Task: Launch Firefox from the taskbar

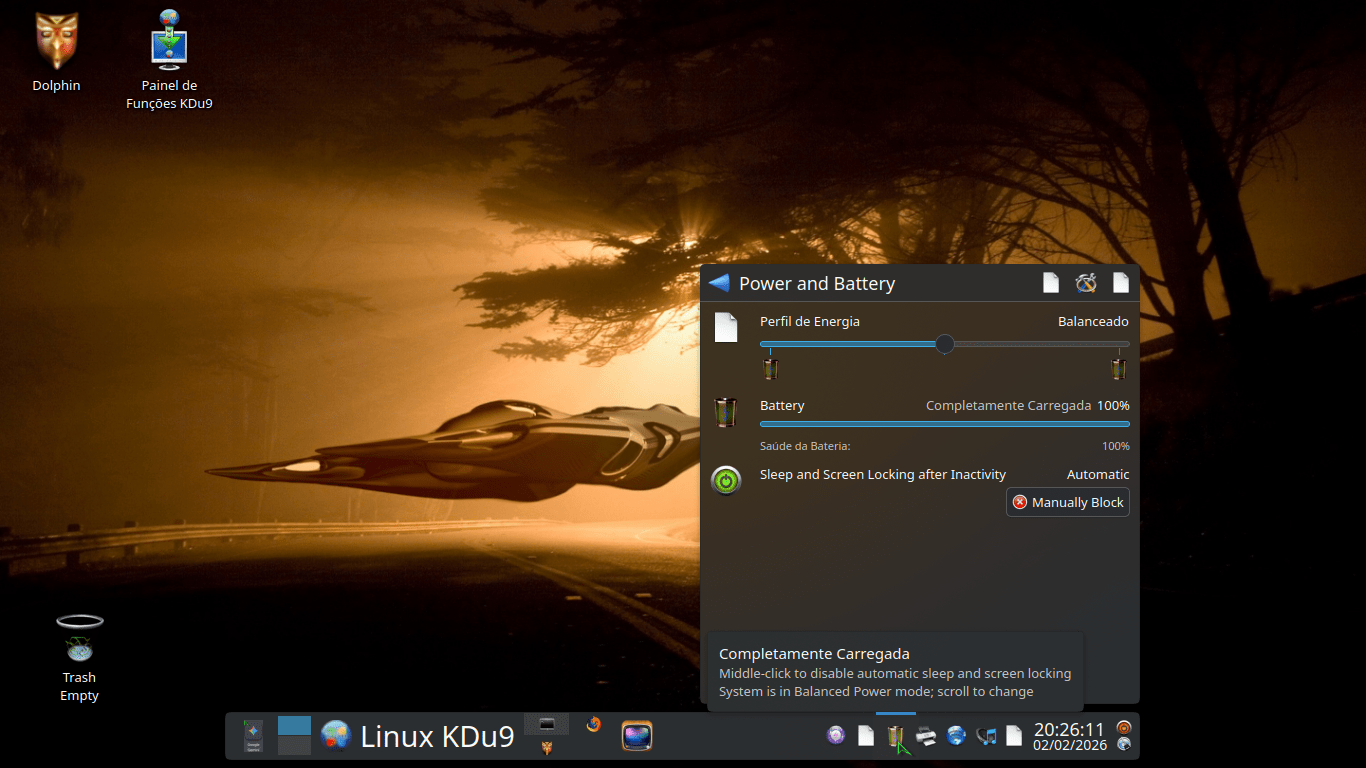Action: 594,725
